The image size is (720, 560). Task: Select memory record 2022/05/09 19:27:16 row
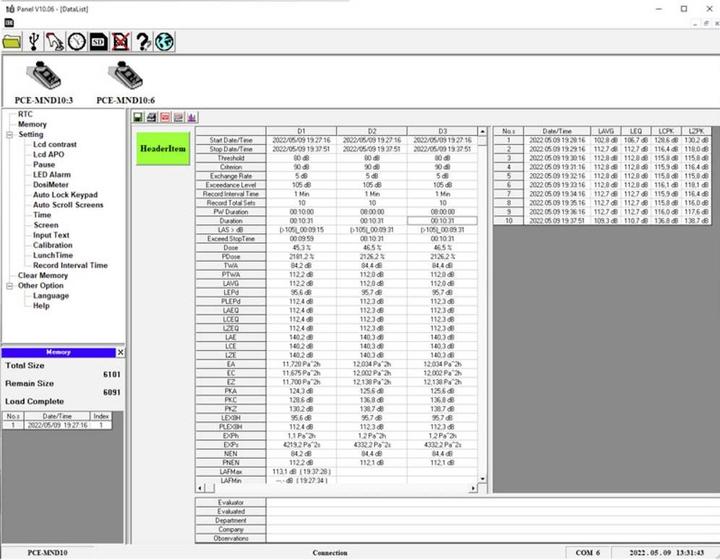tap(57, 426)
